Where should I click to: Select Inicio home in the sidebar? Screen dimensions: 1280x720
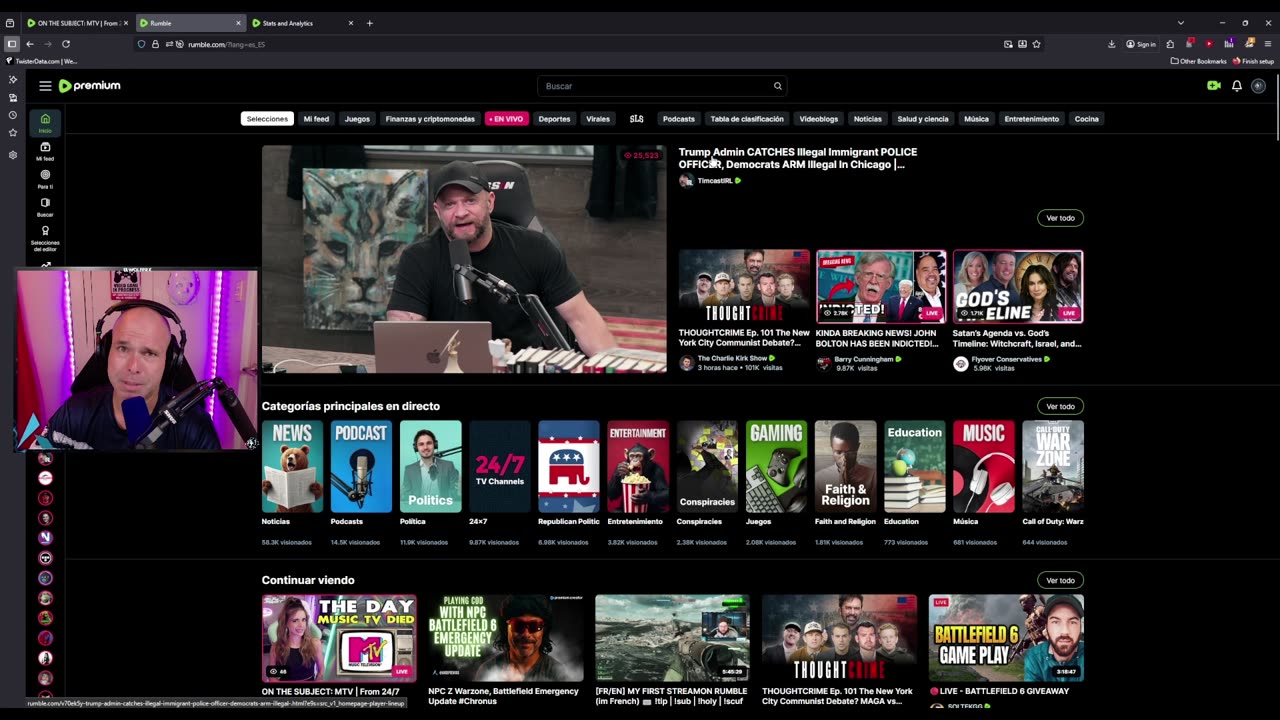click(x=45, y=123)
